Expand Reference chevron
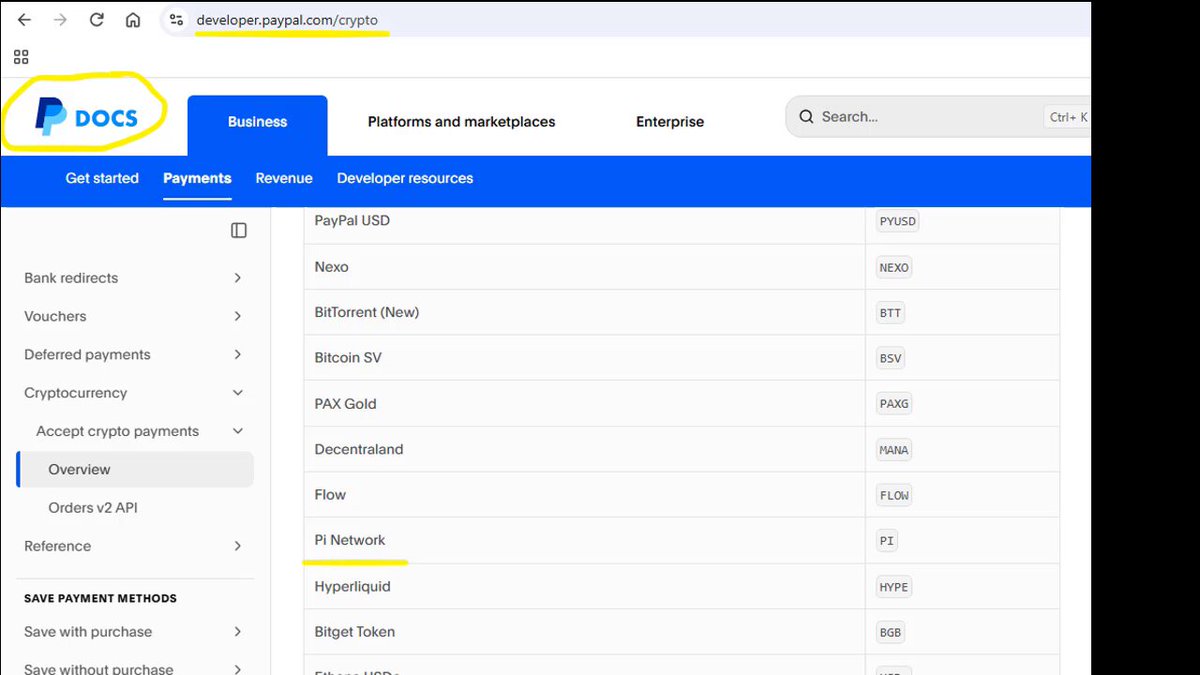This screenshot has height=675, width=1200. click(x=237, y=546)
